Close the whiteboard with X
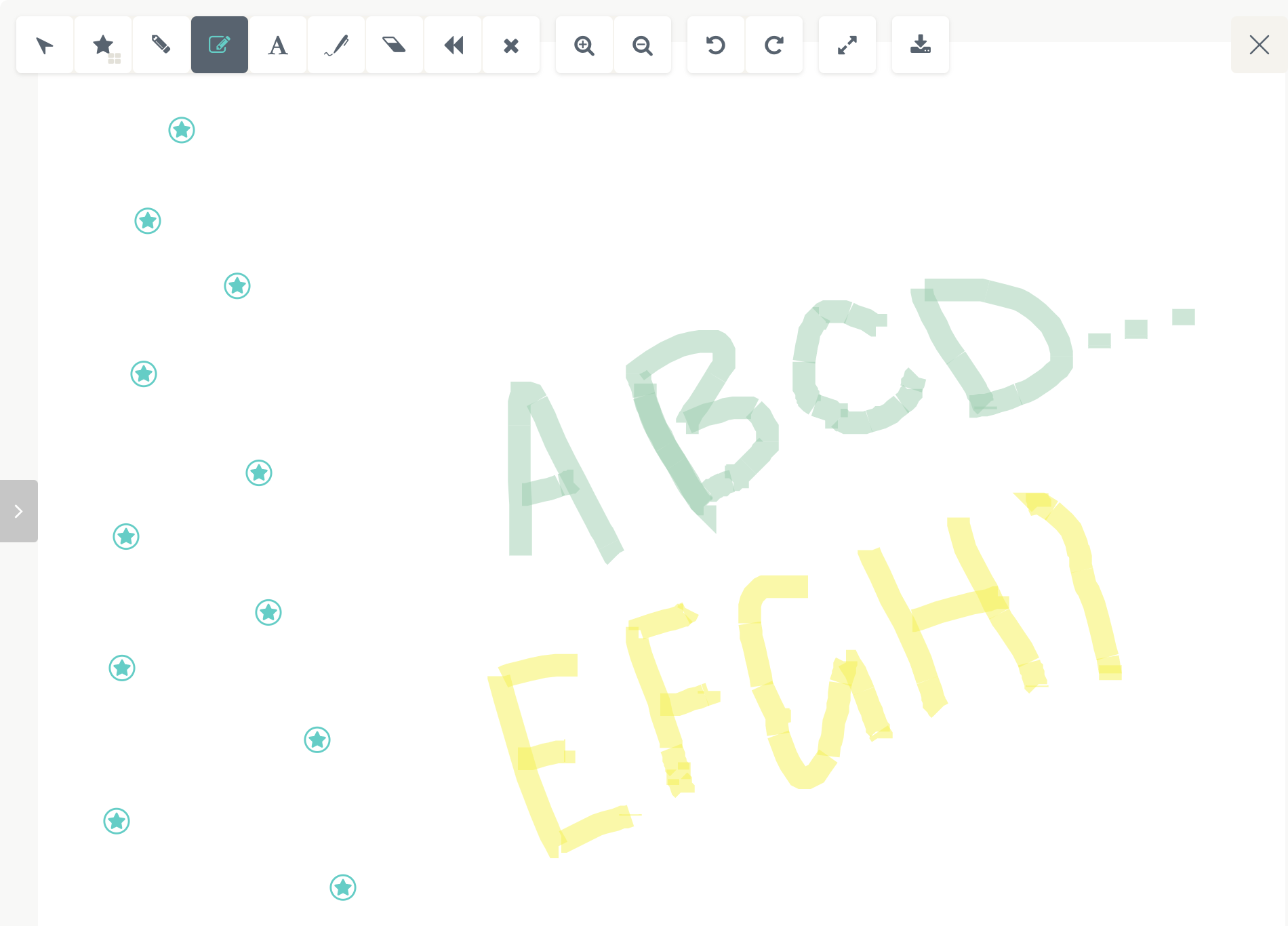1288x926 pixels. (x=1260, y=45)
